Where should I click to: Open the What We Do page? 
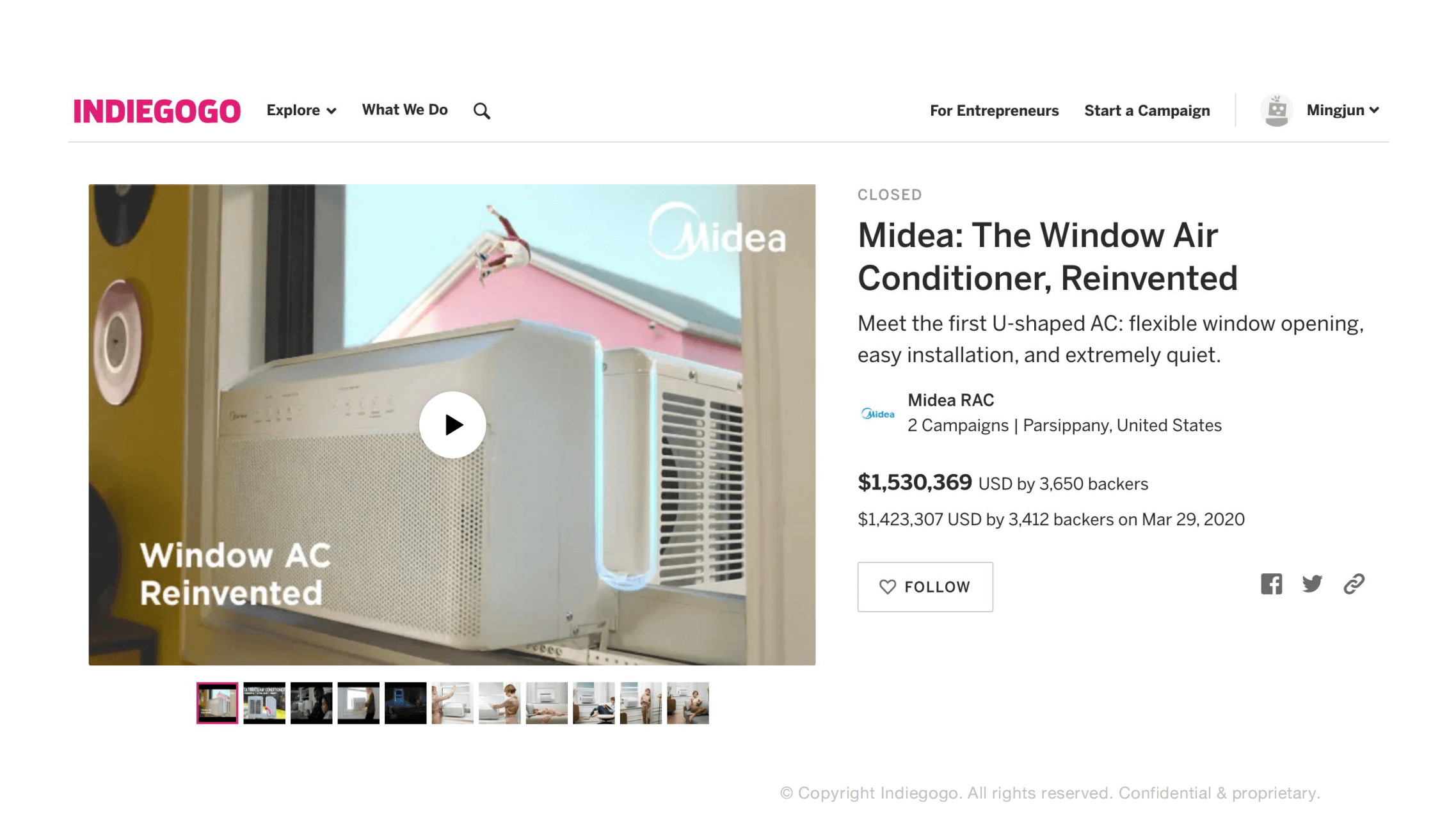[x=404, y=110]
